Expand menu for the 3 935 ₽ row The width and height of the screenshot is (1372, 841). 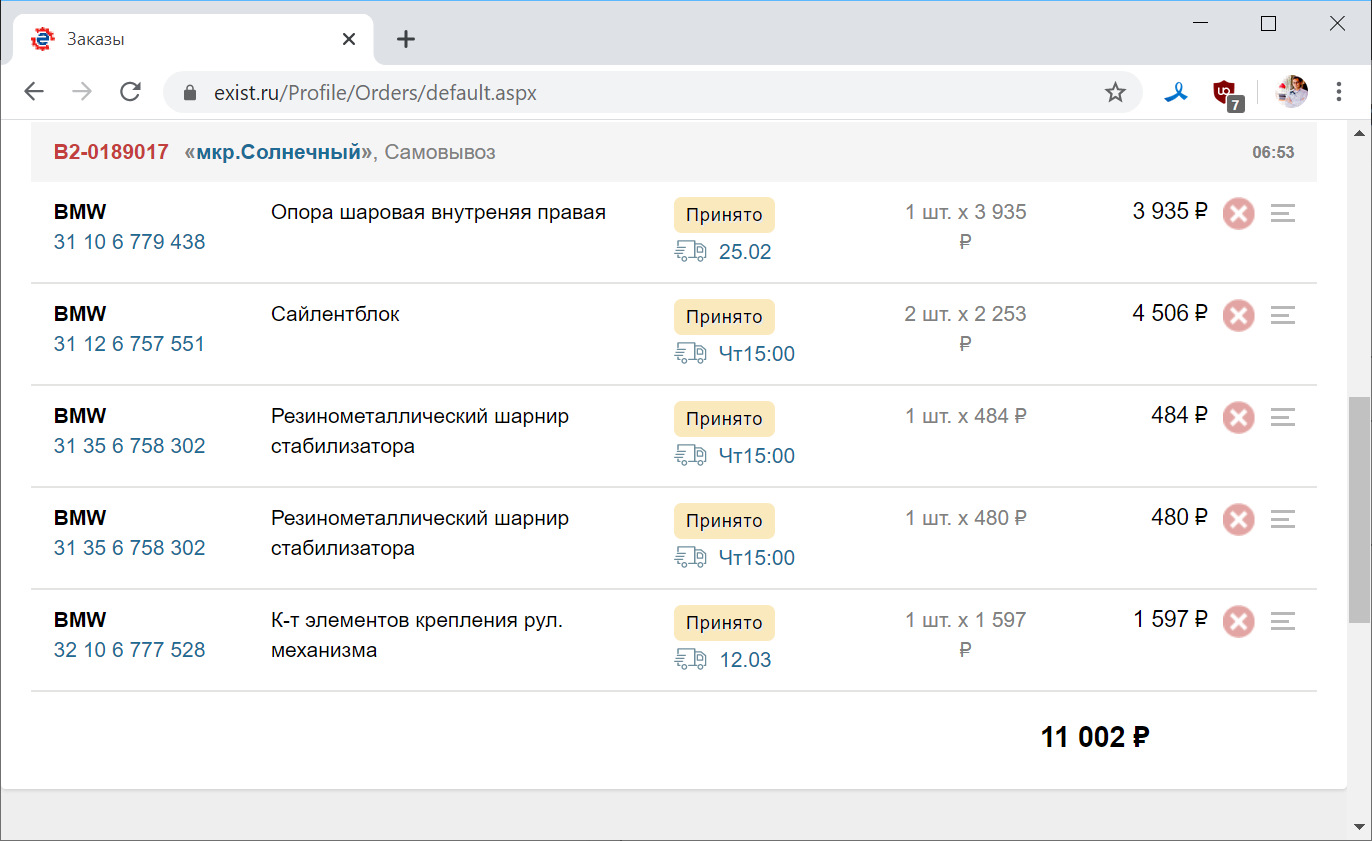pos(1283,214)
